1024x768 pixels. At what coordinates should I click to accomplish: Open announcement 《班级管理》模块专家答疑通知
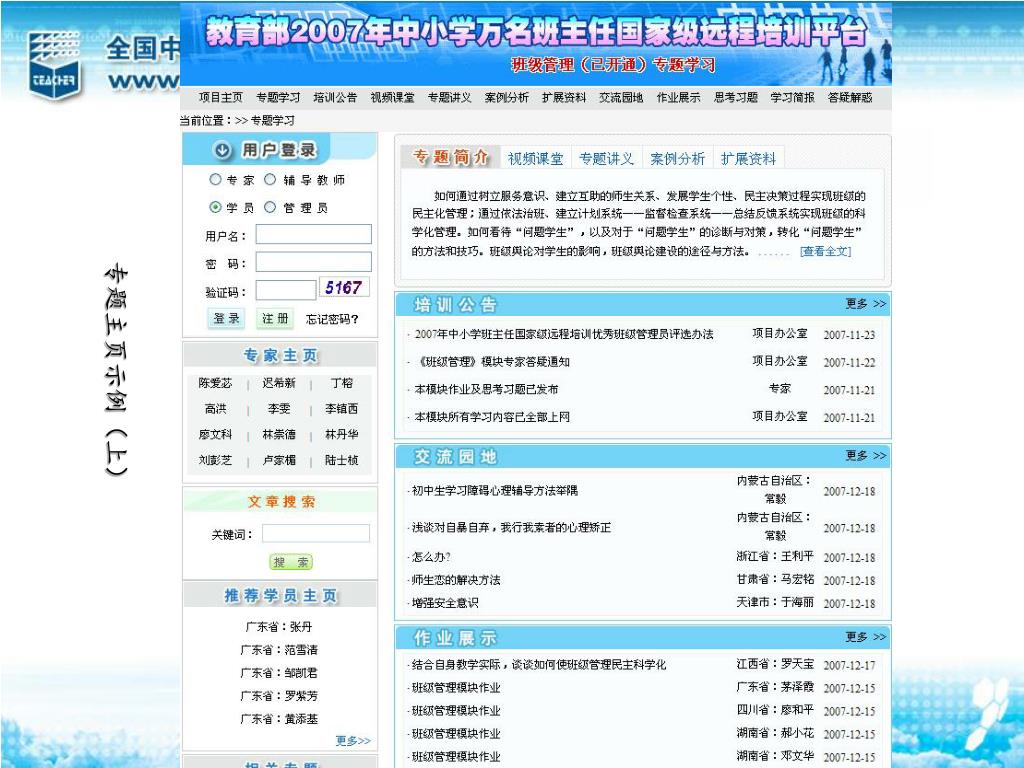(x=492, y=362)
